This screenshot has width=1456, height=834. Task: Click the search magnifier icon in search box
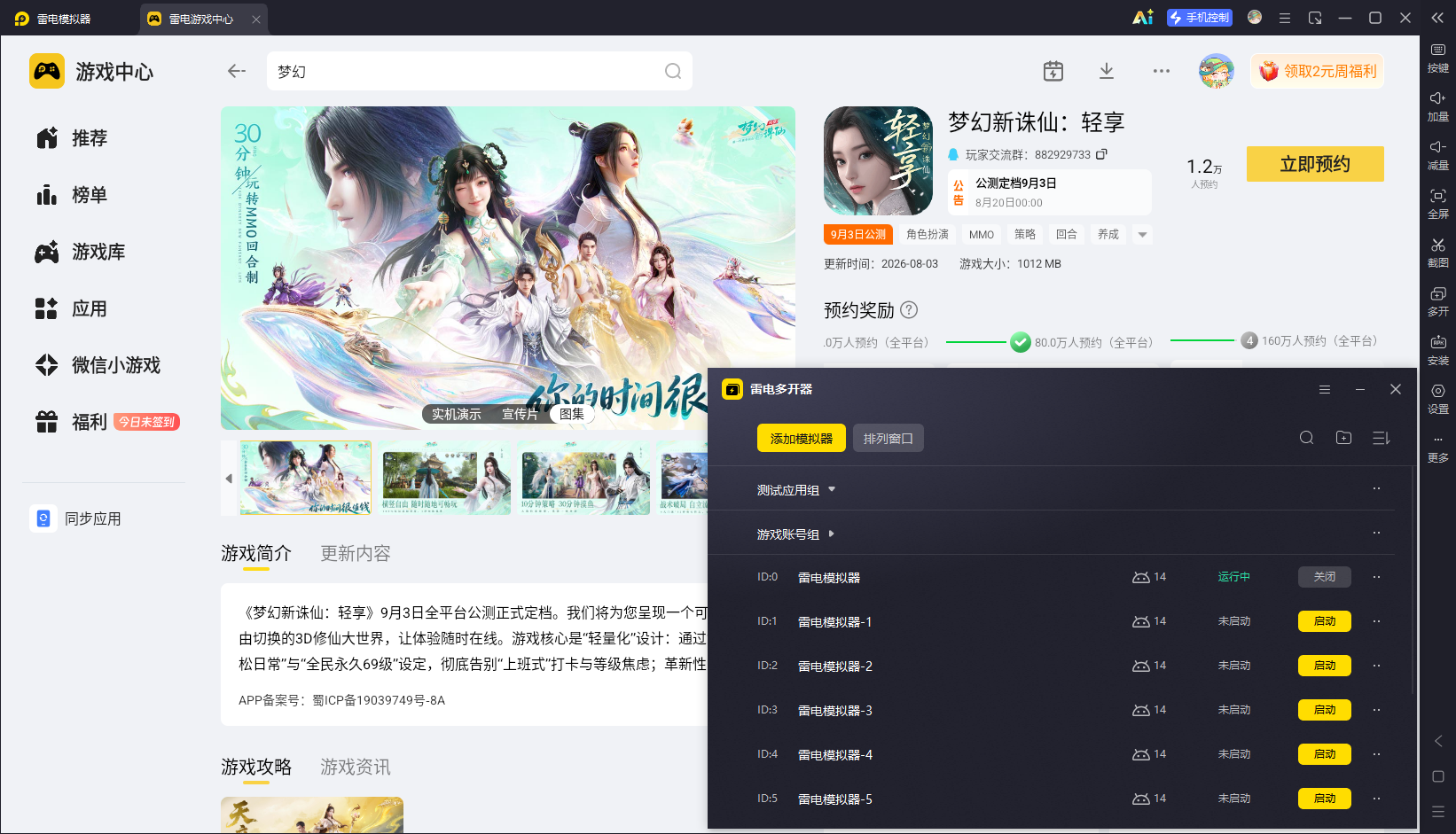[673, 71]
